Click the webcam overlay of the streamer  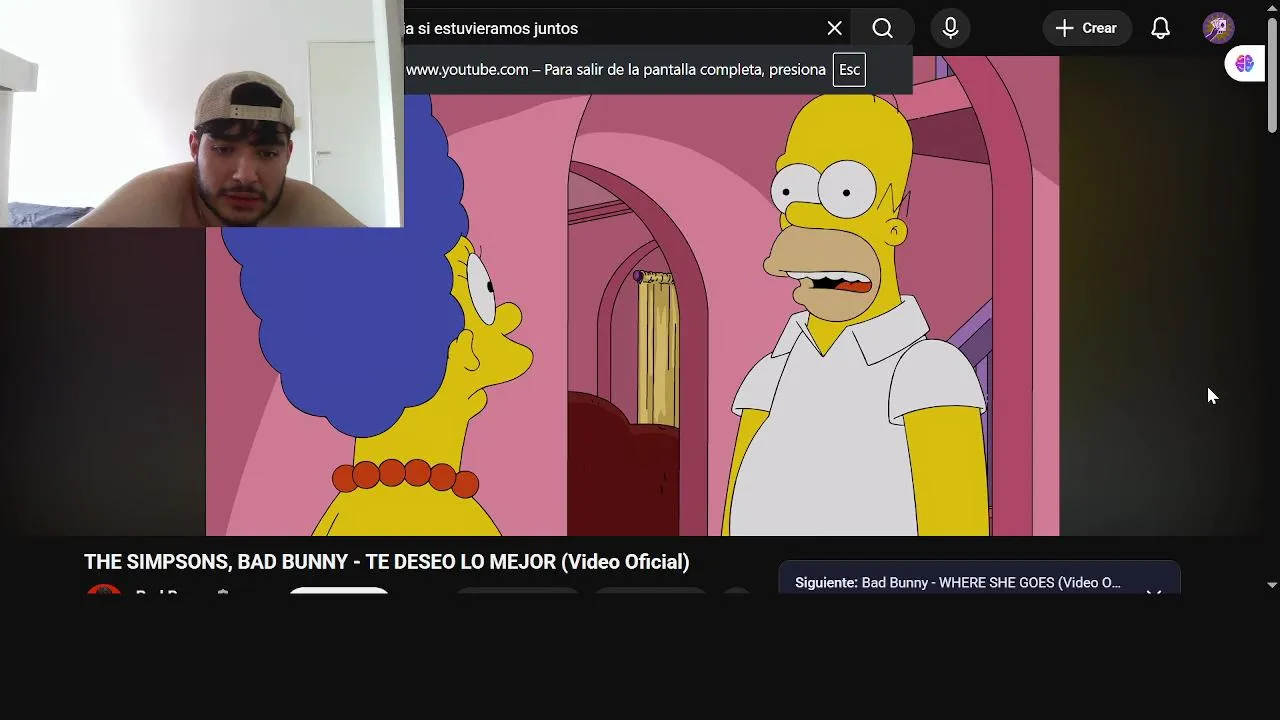[201, 114]
